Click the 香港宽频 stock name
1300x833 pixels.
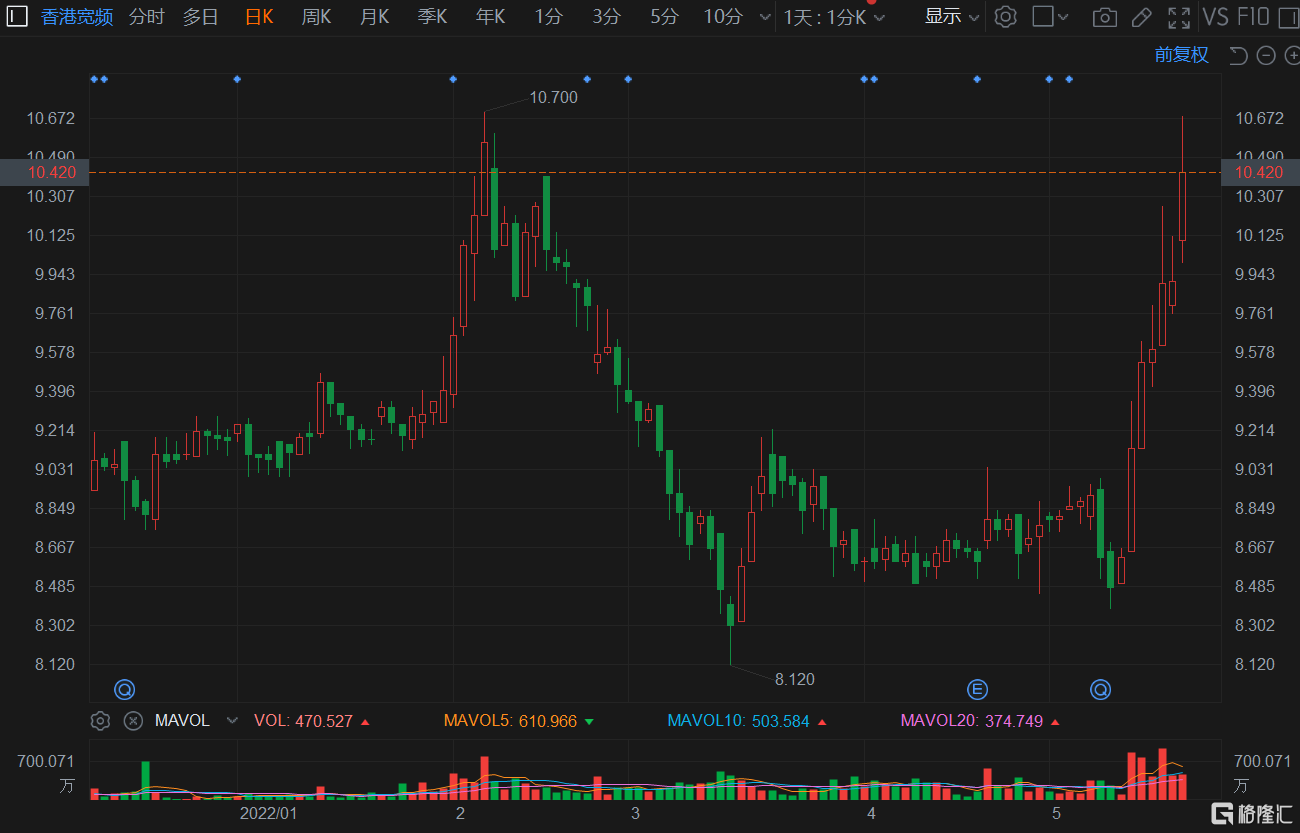click(77, 17)
